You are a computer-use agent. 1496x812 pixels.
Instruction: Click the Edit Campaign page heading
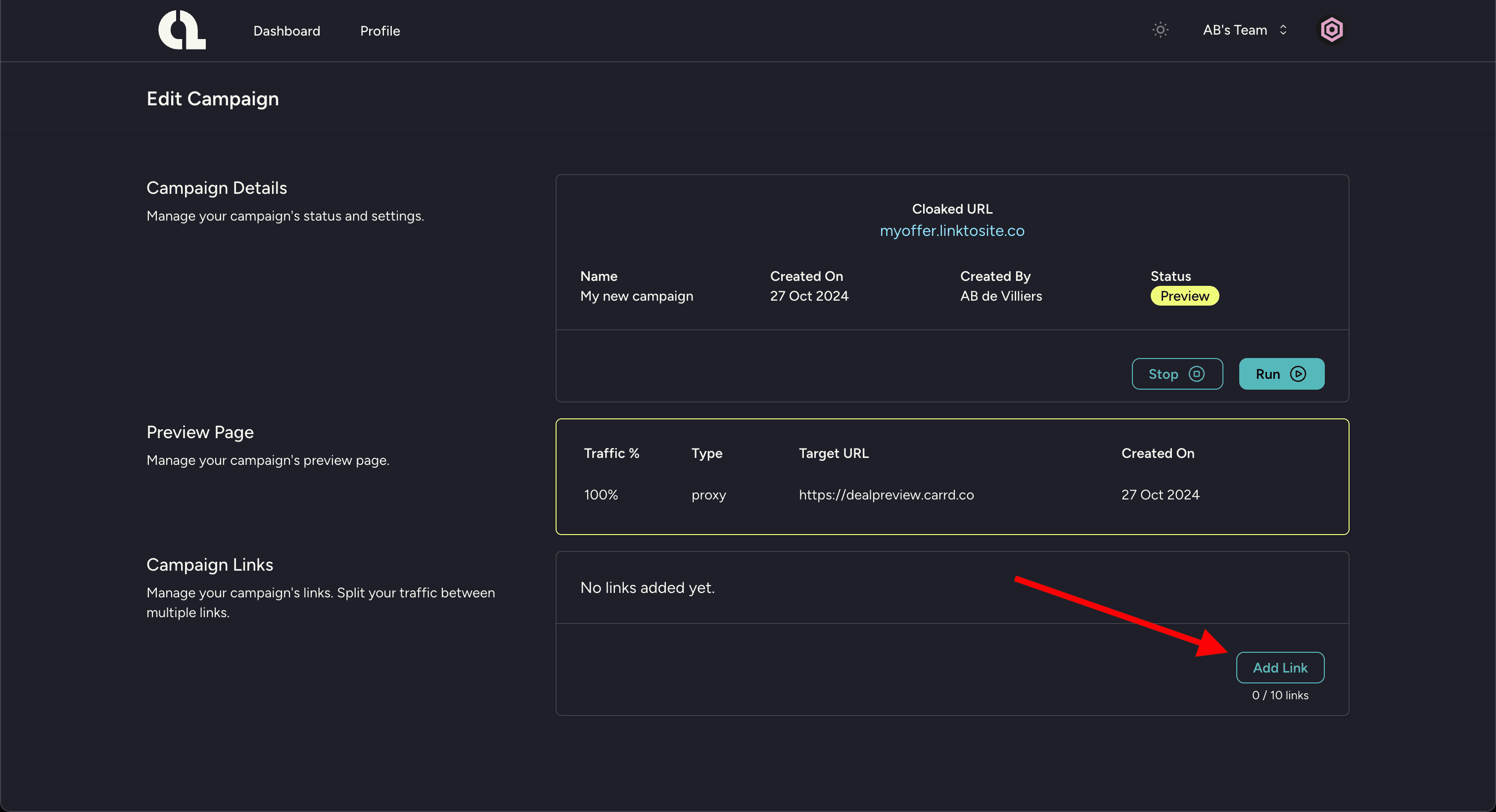pyautogui.click(x=213, y=99)
